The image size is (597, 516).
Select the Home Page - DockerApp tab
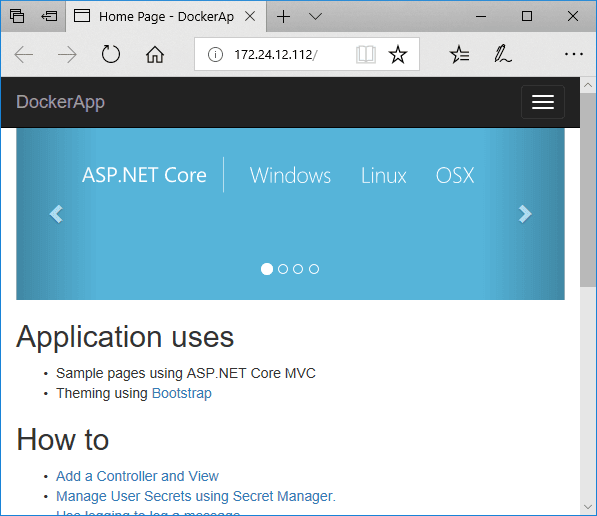pyautogui.click(x=166, y=16)
